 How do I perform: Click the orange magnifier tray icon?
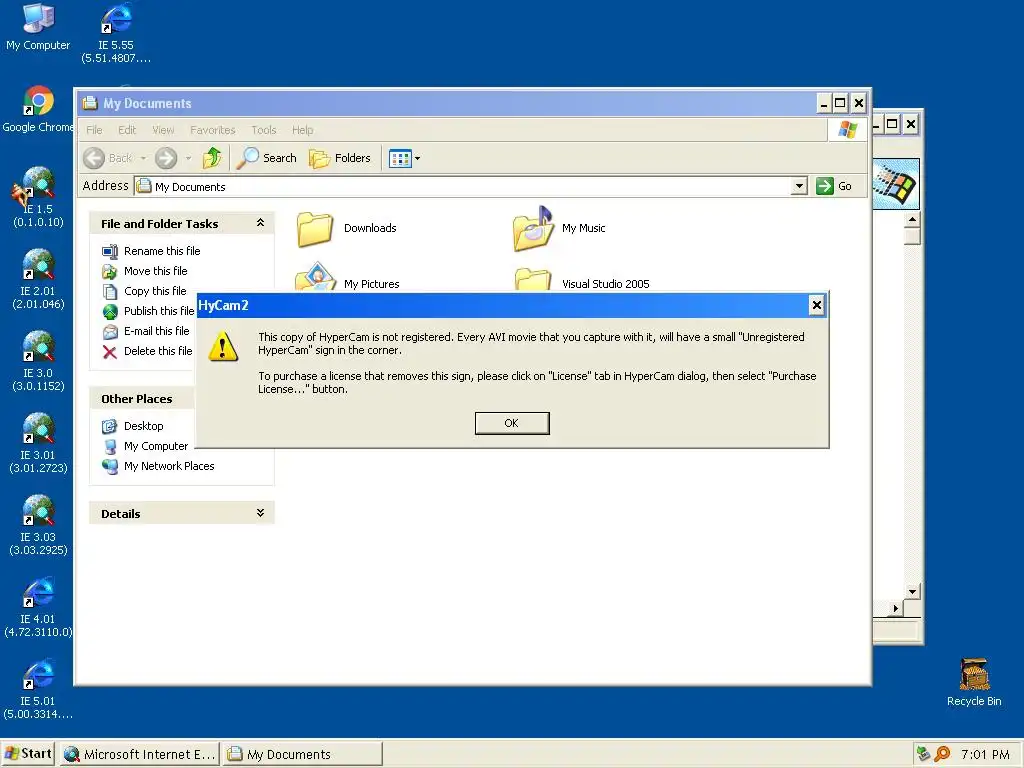(942, 754)
